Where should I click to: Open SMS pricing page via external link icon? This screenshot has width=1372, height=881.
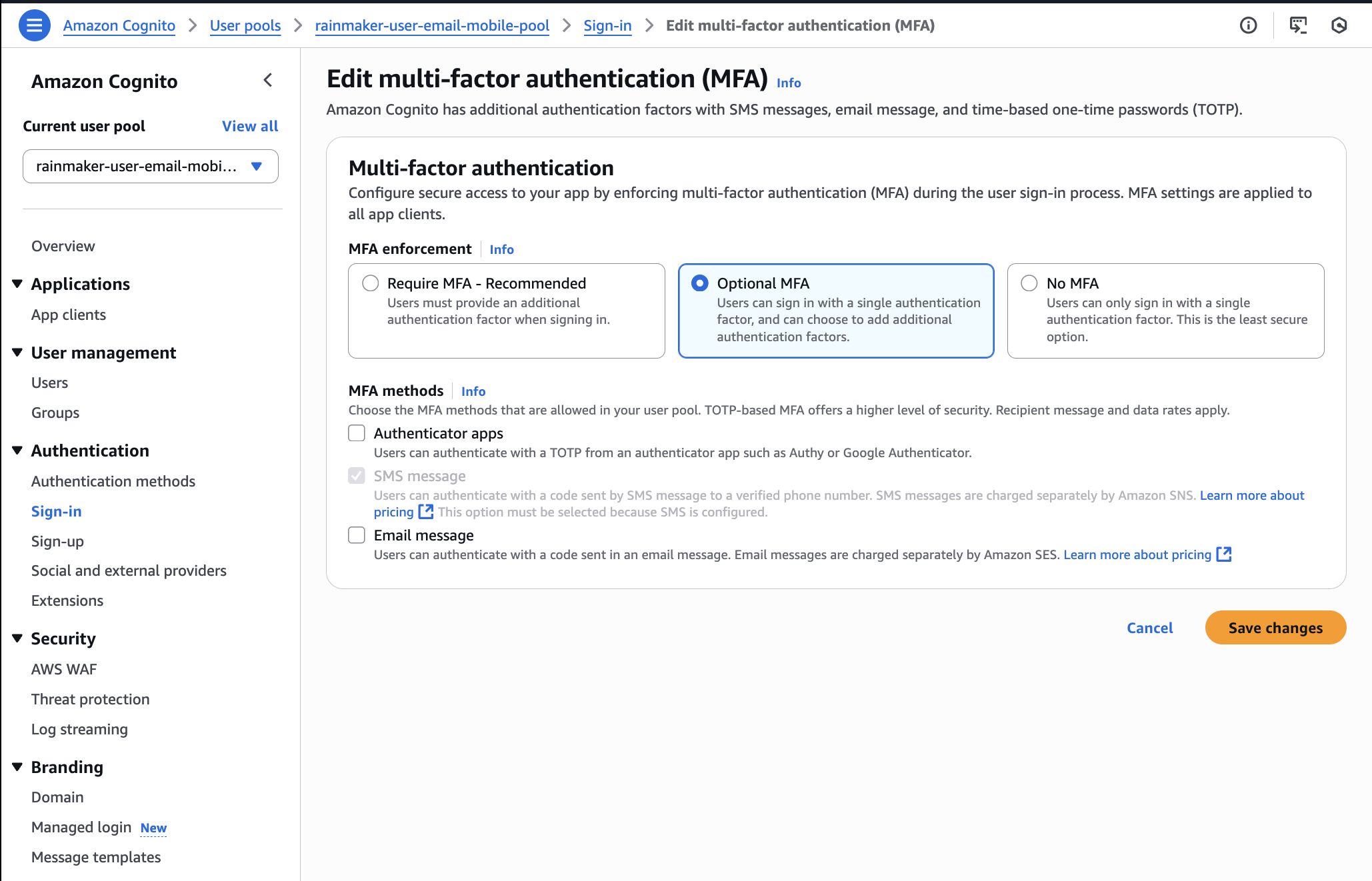(426, 512)
